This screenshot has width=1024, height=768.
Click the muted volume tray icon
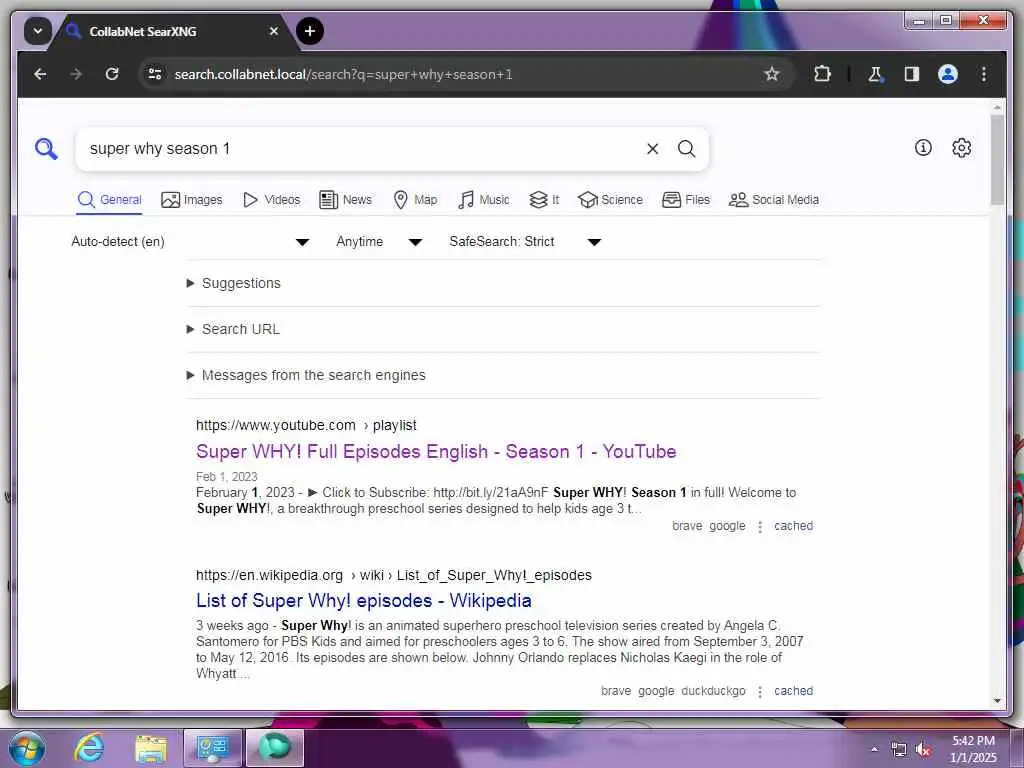click(923, 750)
